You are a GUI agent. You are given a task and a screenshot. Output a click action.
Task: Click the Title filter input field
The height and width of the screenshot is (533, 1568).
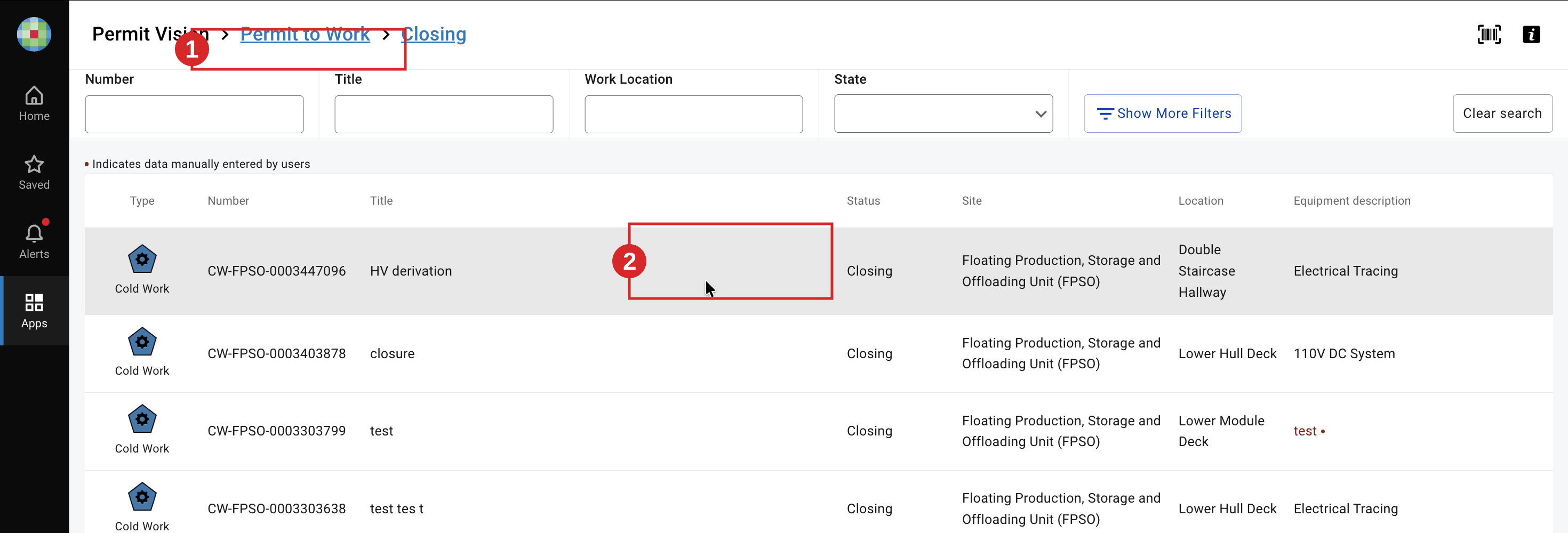[x=444, y=114]
